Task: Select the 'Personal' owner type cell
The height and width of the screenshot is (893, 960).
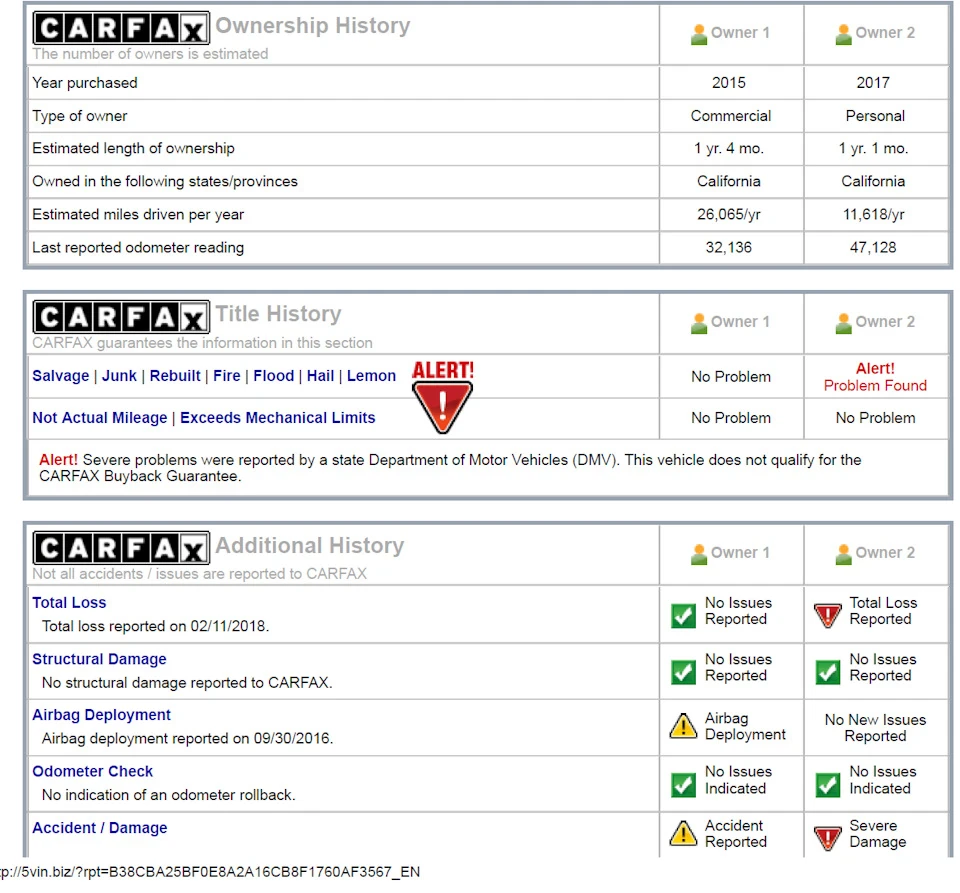Action: point(875,116)
